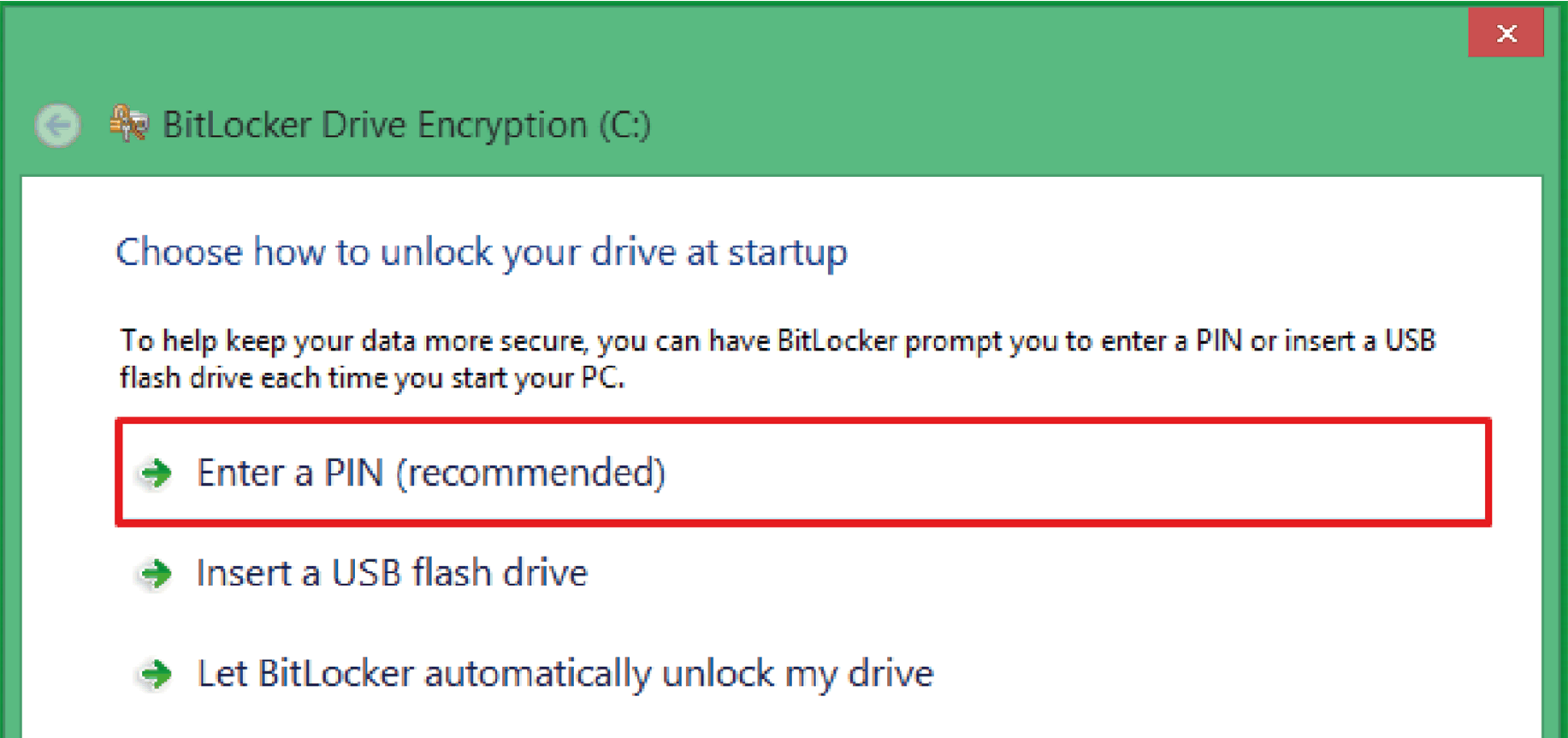Click the BitLocker keys and lock icon
This screenshot has width=1568, height=738.
[128, 124]
